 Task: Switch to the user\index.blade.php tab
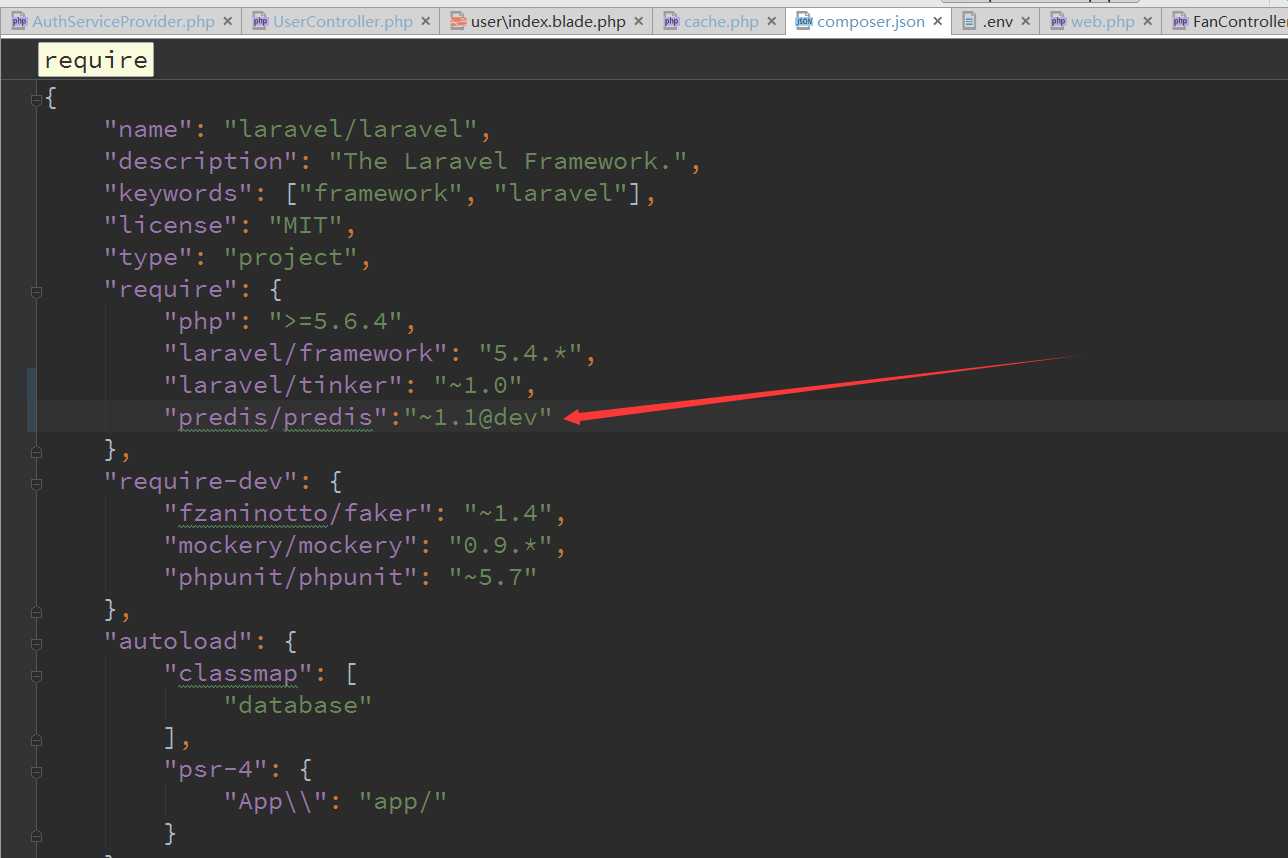[546, 21]
